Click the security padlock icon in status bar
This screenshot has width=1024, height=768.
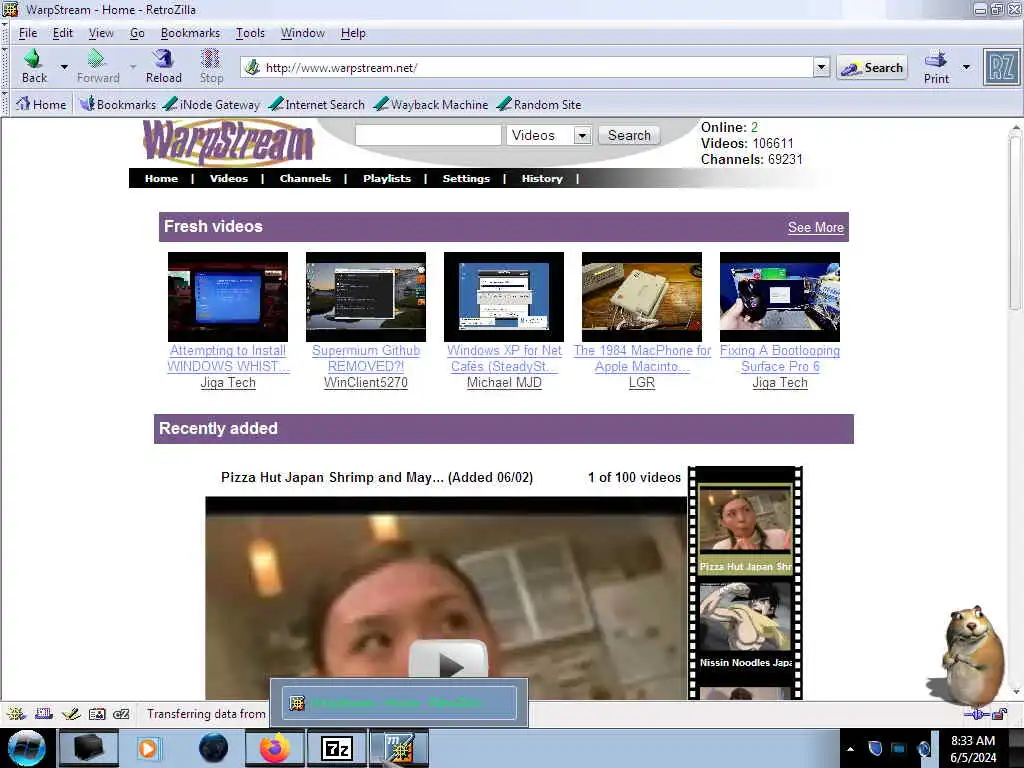(x=999, y=714)
